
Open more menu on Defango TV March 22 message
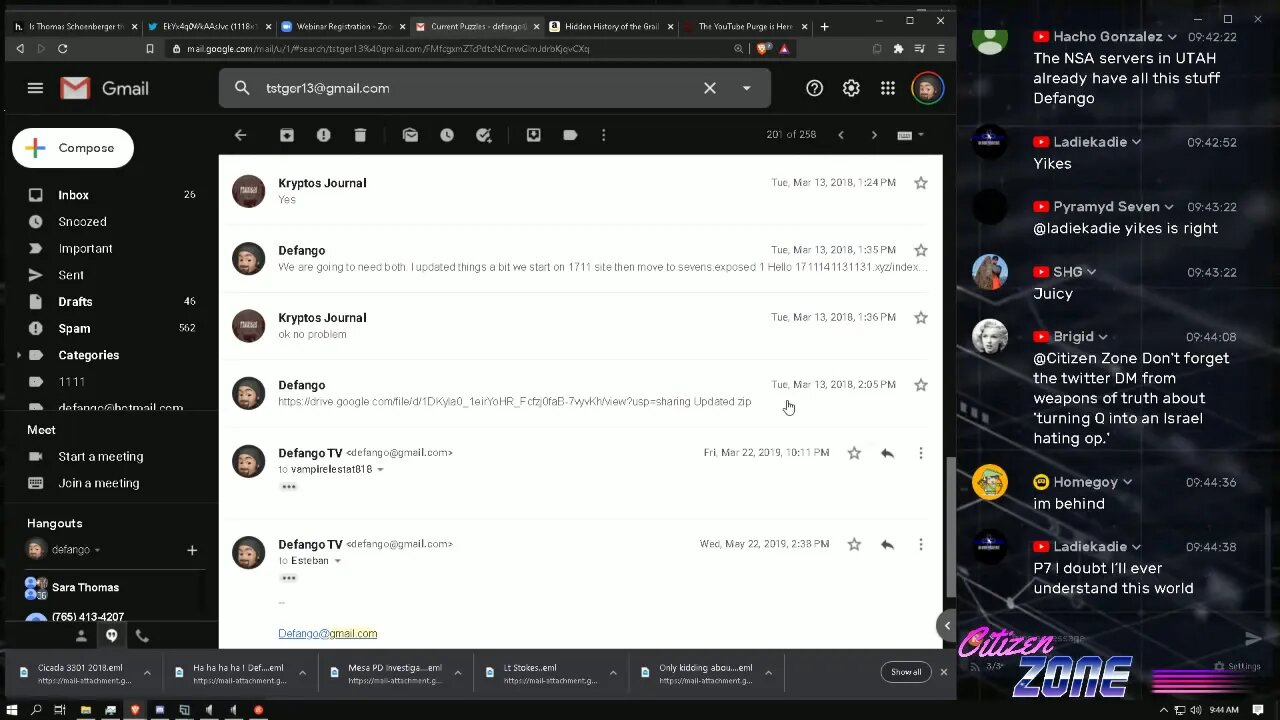921,453
